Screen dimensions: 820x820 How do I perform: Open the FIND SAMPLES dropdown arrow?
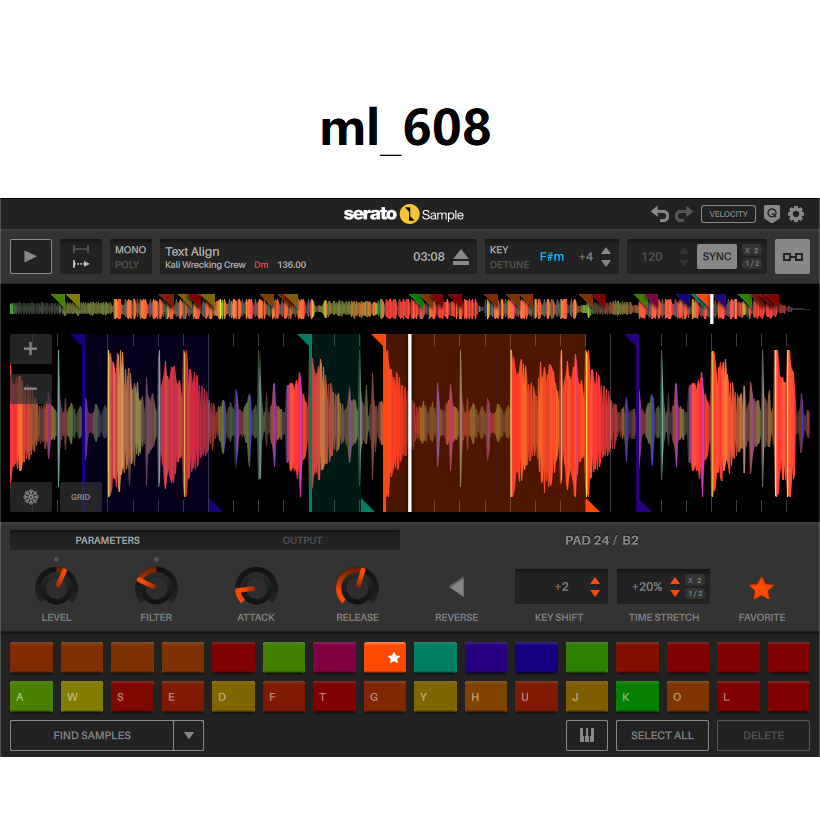pos(189,735)
